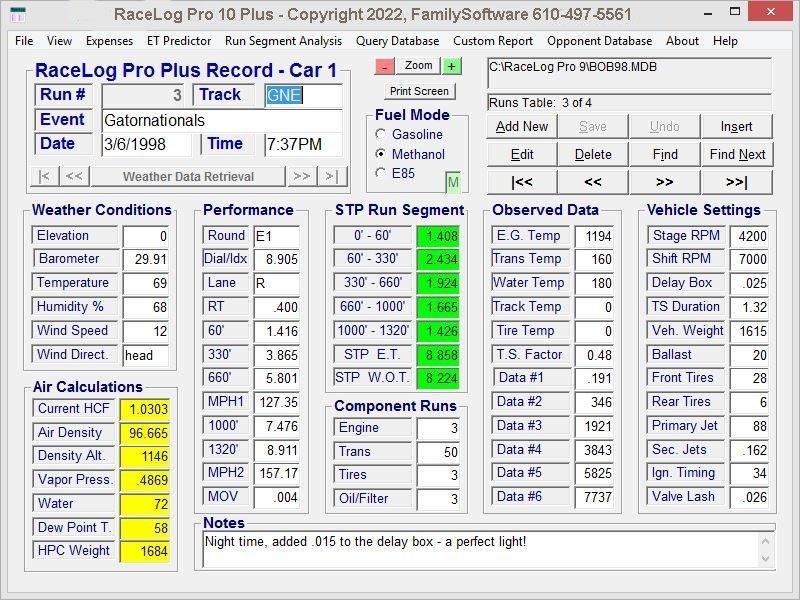Expand the Opponent Database menu
The width and height of the screenshot is (800, 600).
point(599,41)
